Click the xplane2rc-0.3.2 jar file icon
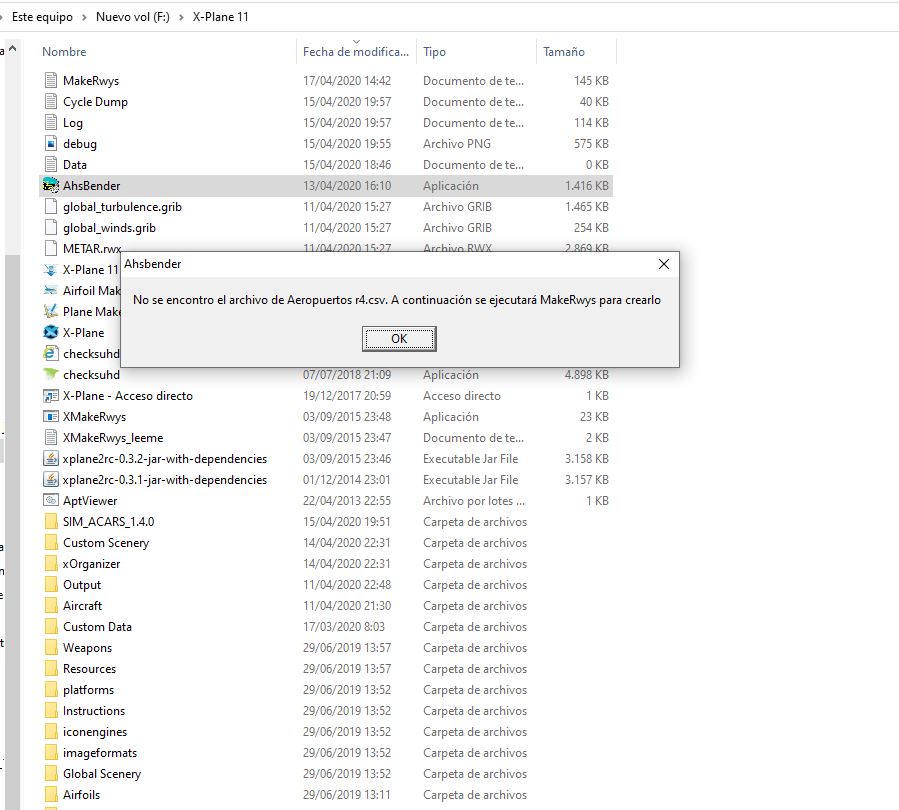The height and width of the screenshot is (810, 899). click(x=51, y=459)
